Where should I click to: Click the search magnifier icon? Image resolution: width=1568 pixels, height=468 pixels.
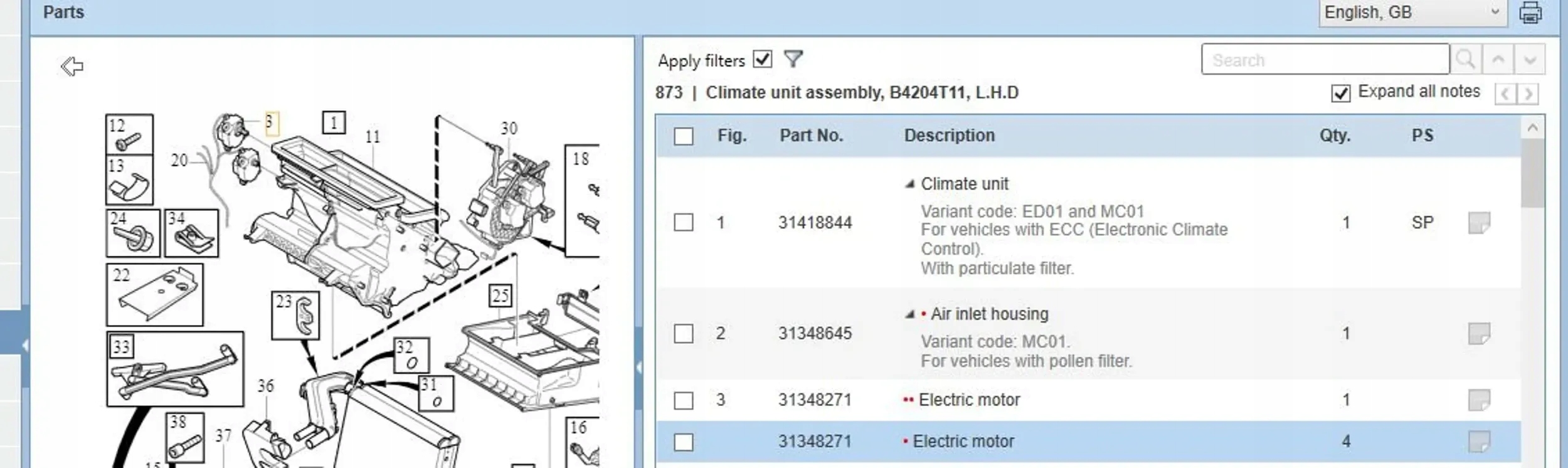click(1466, 60)
